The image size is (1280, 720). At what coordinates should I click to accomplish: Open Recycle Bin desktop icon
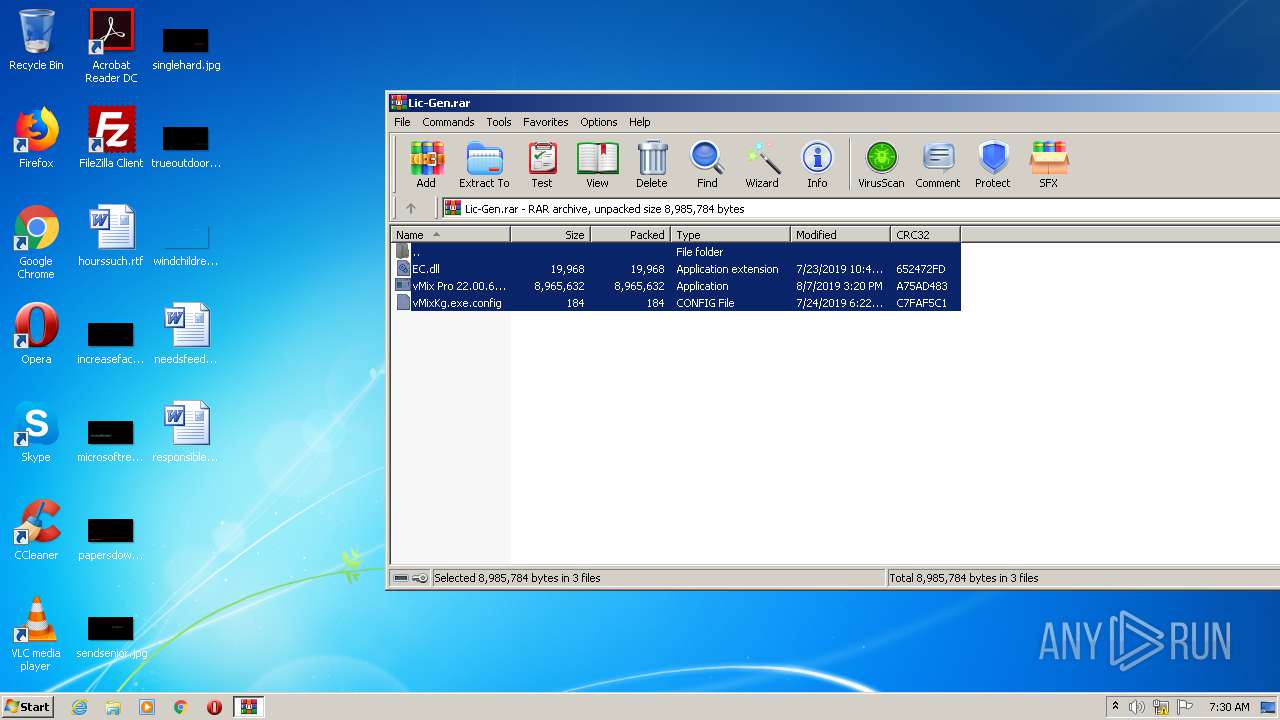(36, 40)
